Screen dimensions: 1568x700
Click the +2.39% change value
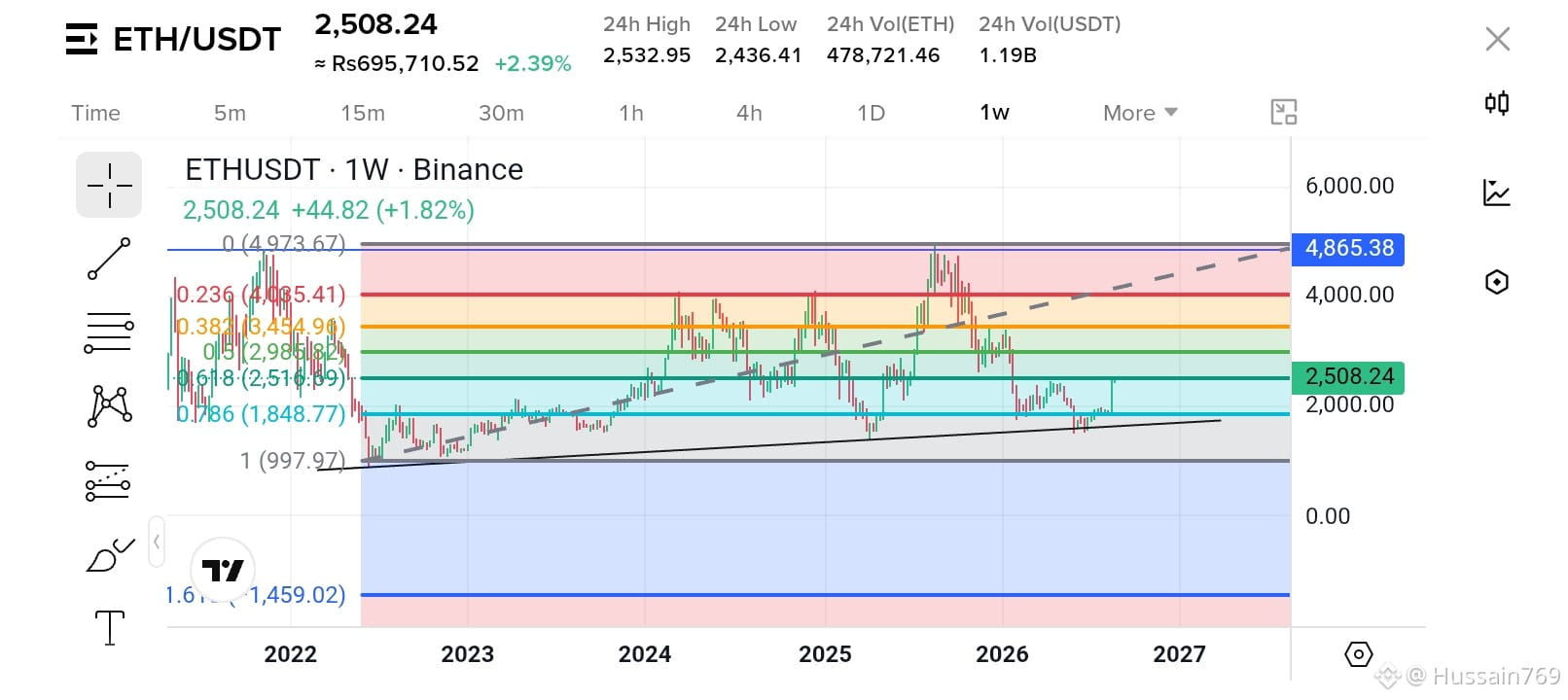point(533,64)
